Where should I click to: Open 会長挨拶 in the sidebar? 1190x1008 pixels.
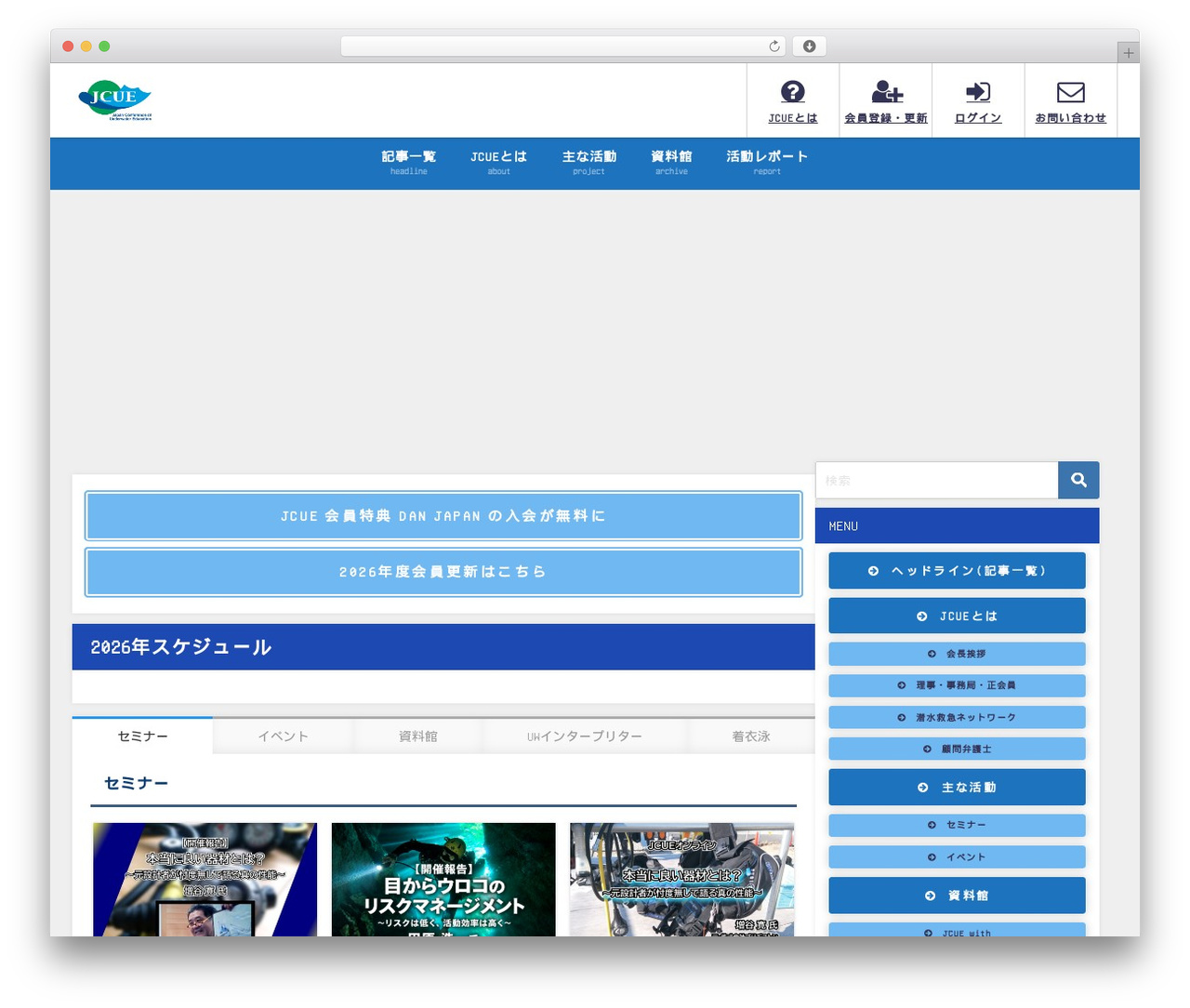tap(957, 654)
